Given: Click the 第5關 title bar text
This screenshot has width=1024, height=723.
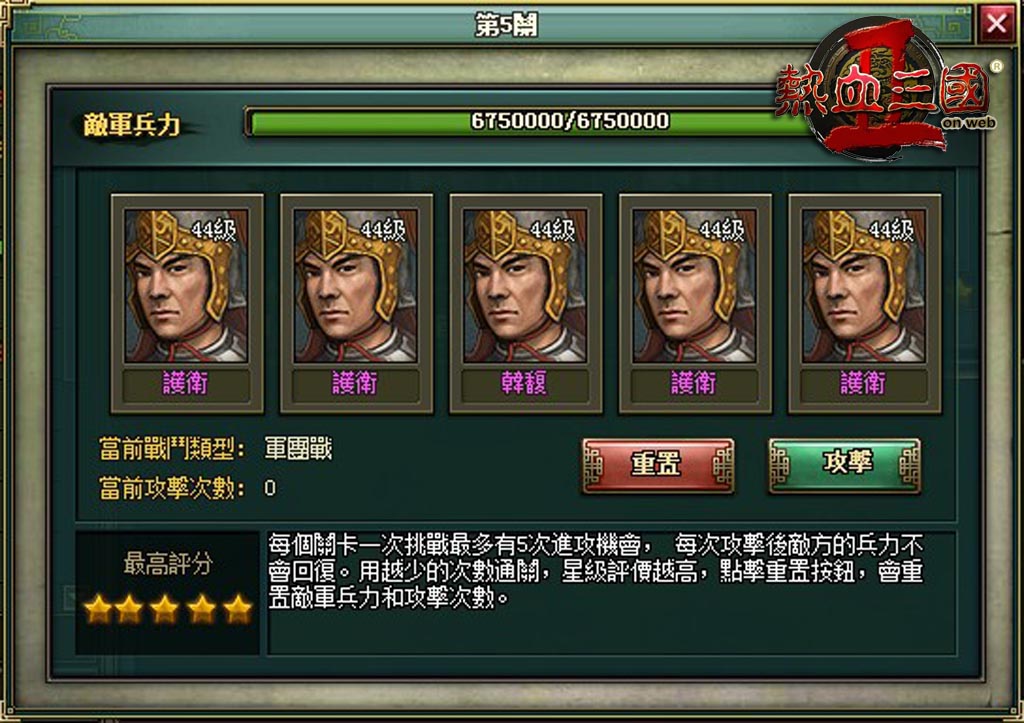Looking at the screenshot, I should click(506, 25).
